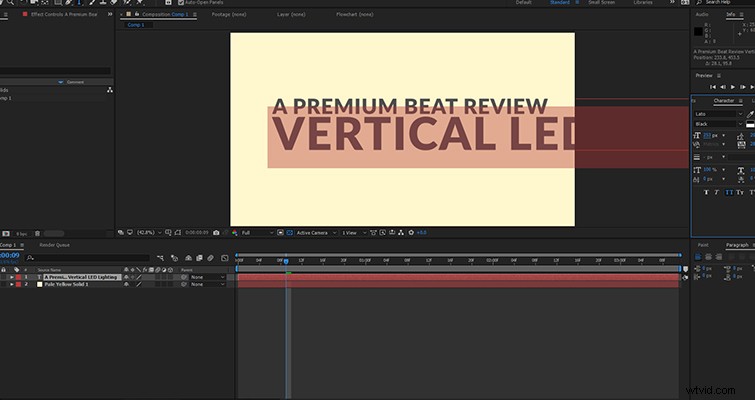
Task: Open the viewer magnification 42.8% dropdown
Action: (149, 233)
